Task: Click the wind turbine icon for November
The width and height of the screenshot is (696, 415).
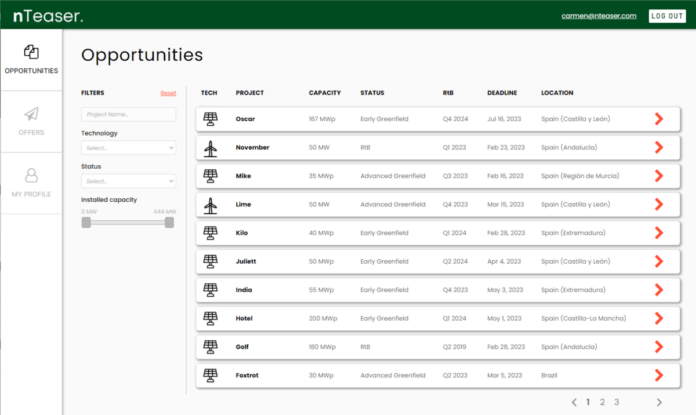Action: click(x=210, y=147)
